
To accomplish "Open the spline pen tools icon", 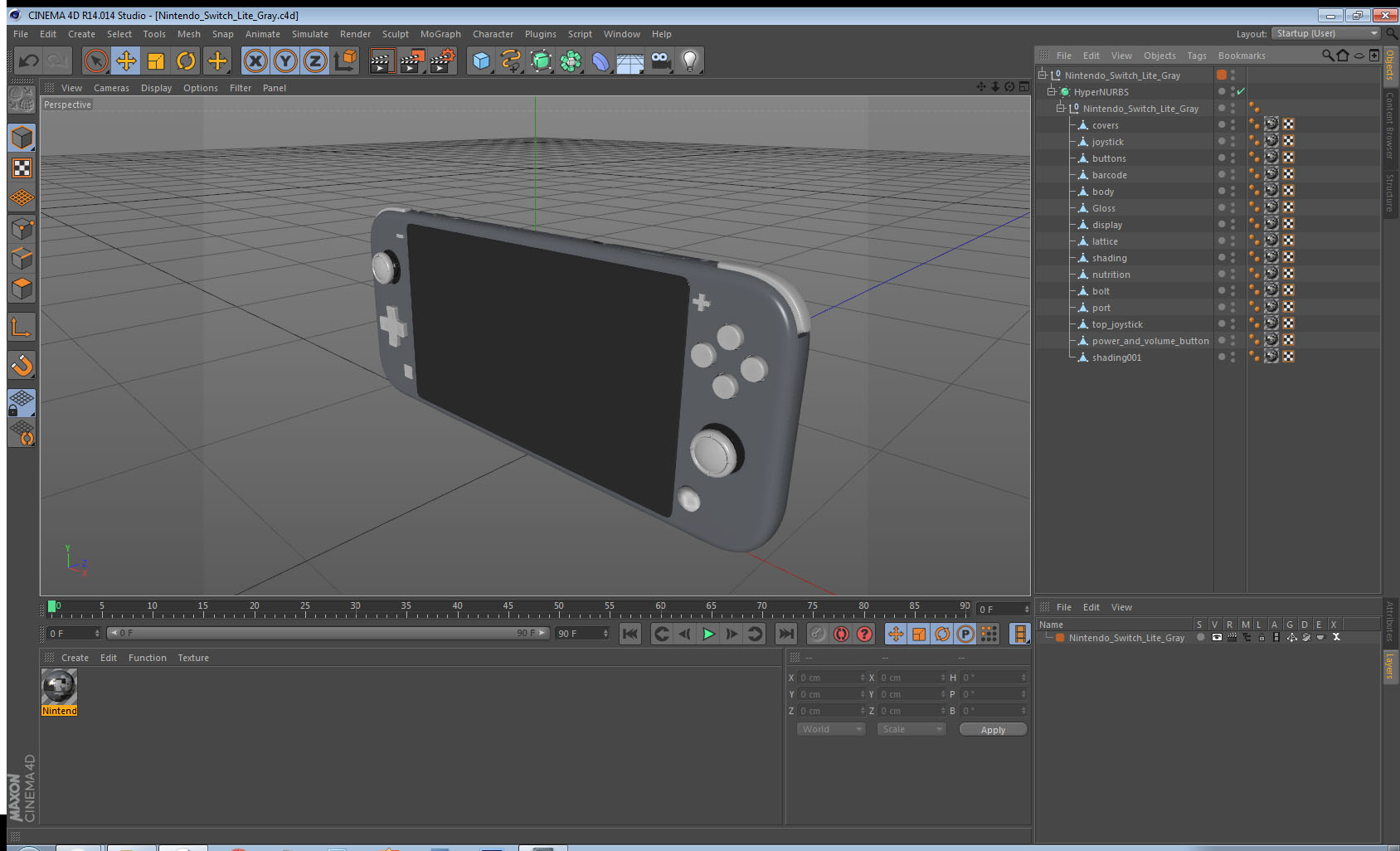I will pos(511,61).
